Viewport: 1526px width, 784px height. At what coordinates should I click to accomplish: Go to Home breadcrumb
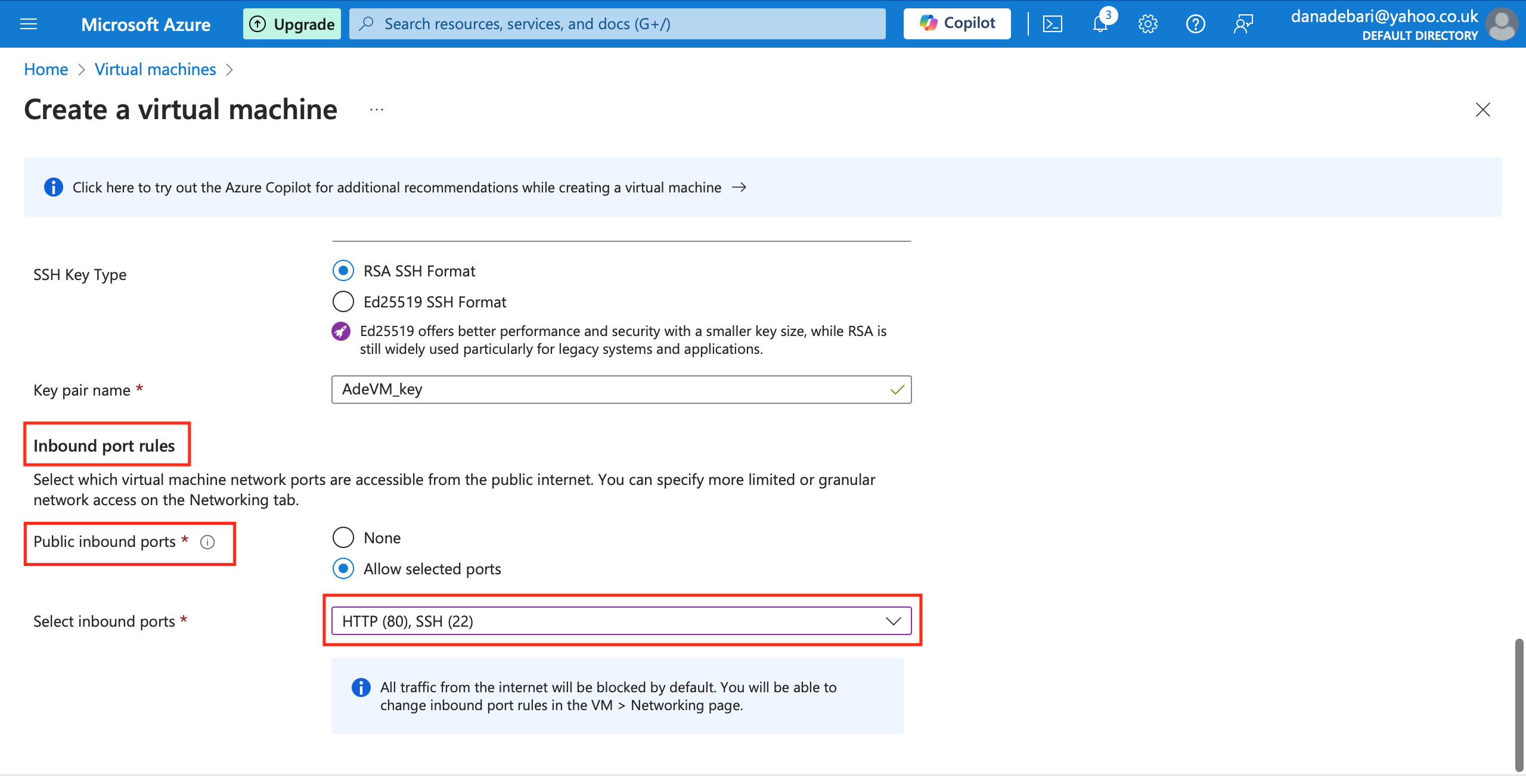click(x=46, y=70)
